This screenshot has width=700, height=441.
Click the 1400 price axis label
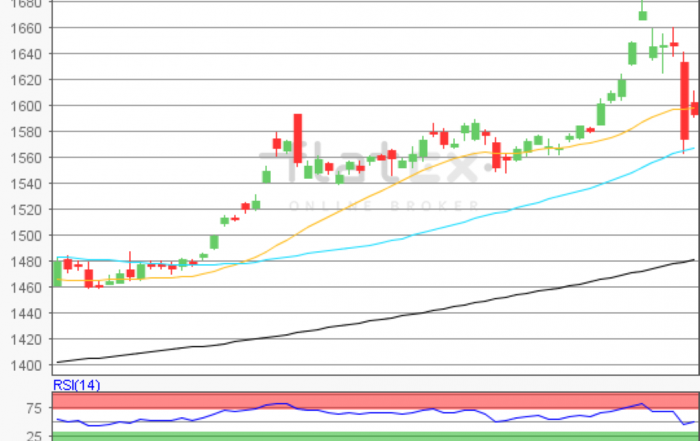[x=25, y=366]
